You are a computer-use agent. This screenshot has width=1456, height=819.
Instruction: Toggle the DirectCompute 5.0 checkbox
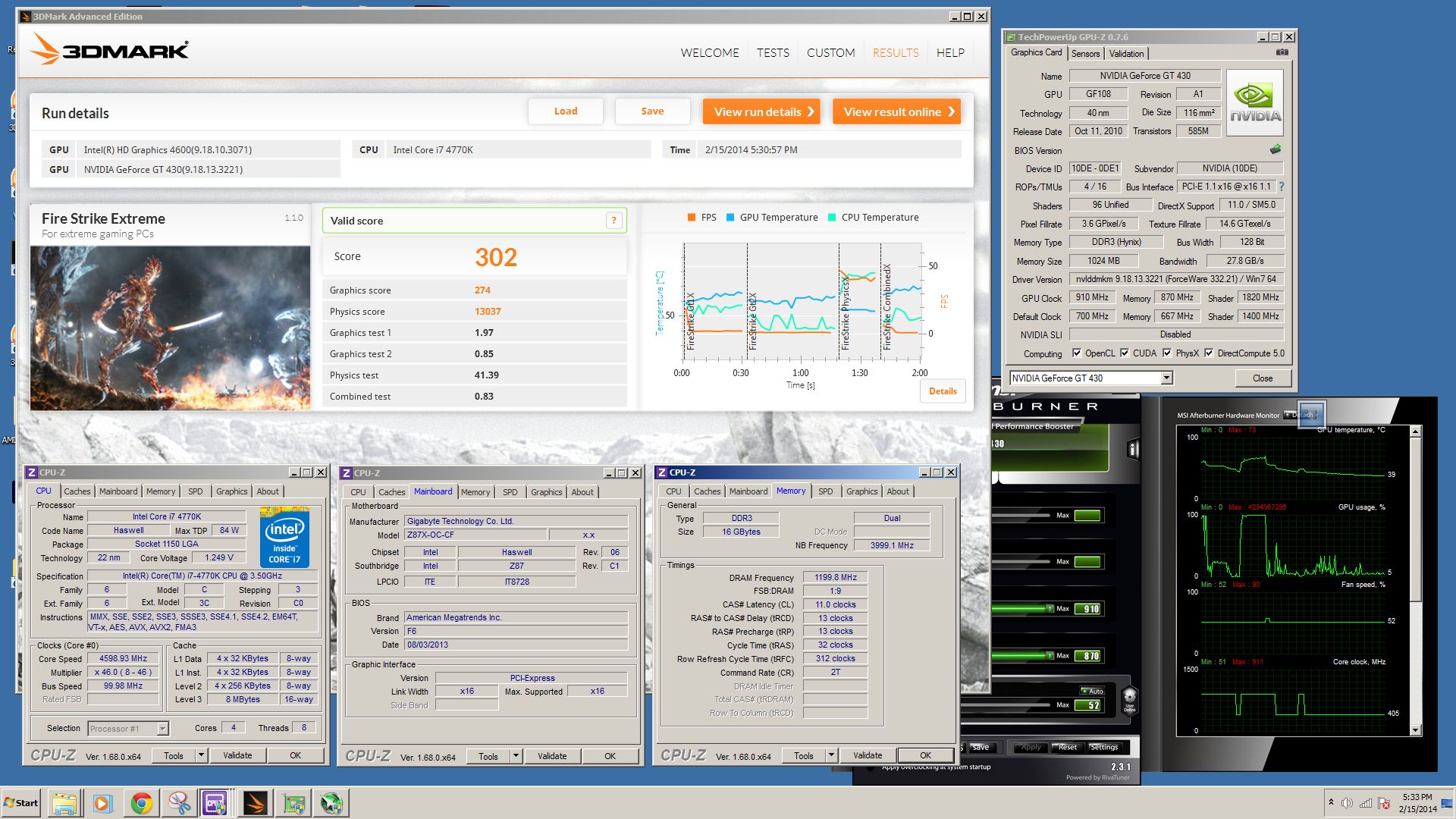coord(1209,353)
